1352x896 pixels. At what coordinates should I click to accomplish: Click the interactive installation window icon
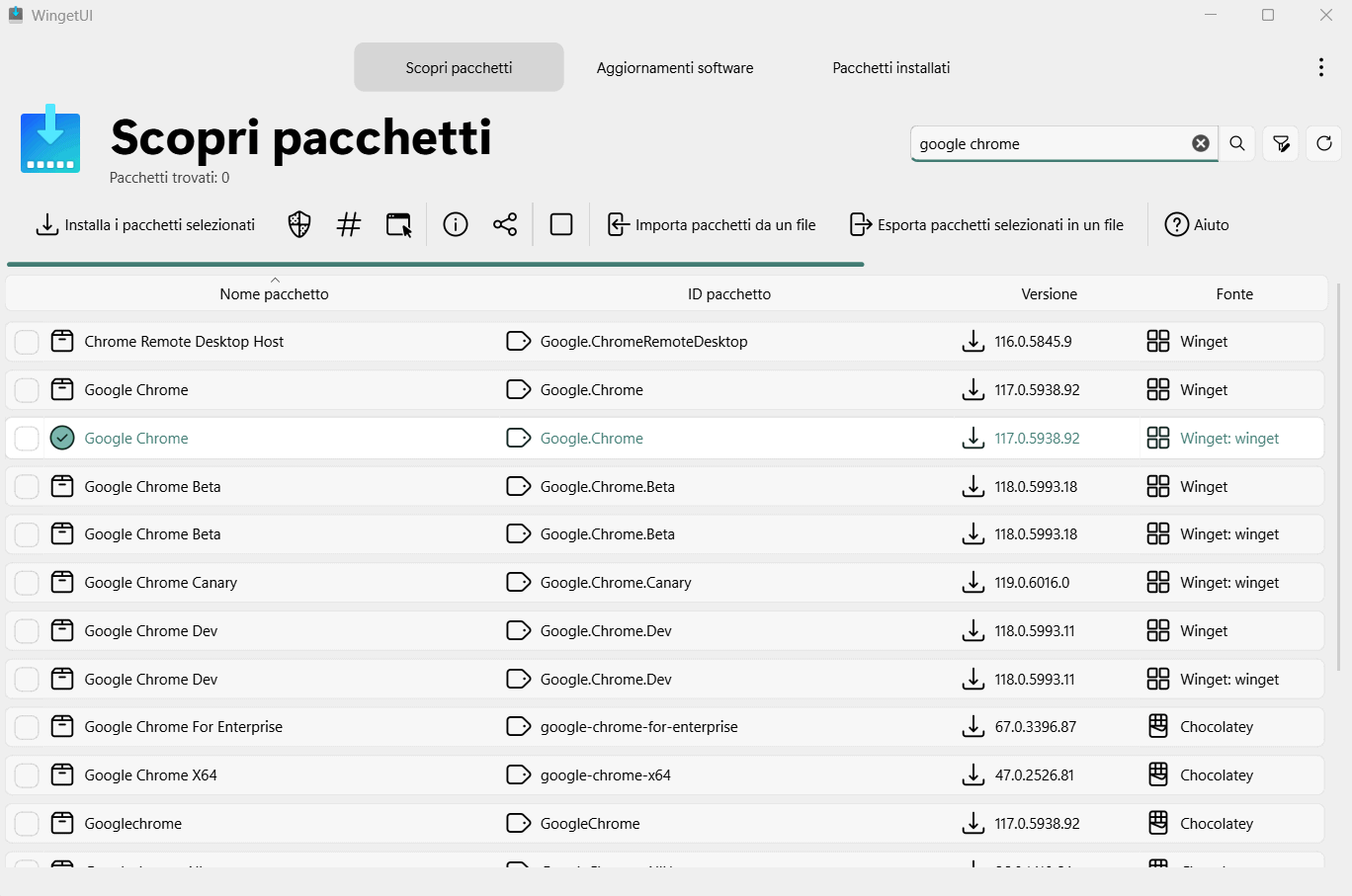[398, 225]
